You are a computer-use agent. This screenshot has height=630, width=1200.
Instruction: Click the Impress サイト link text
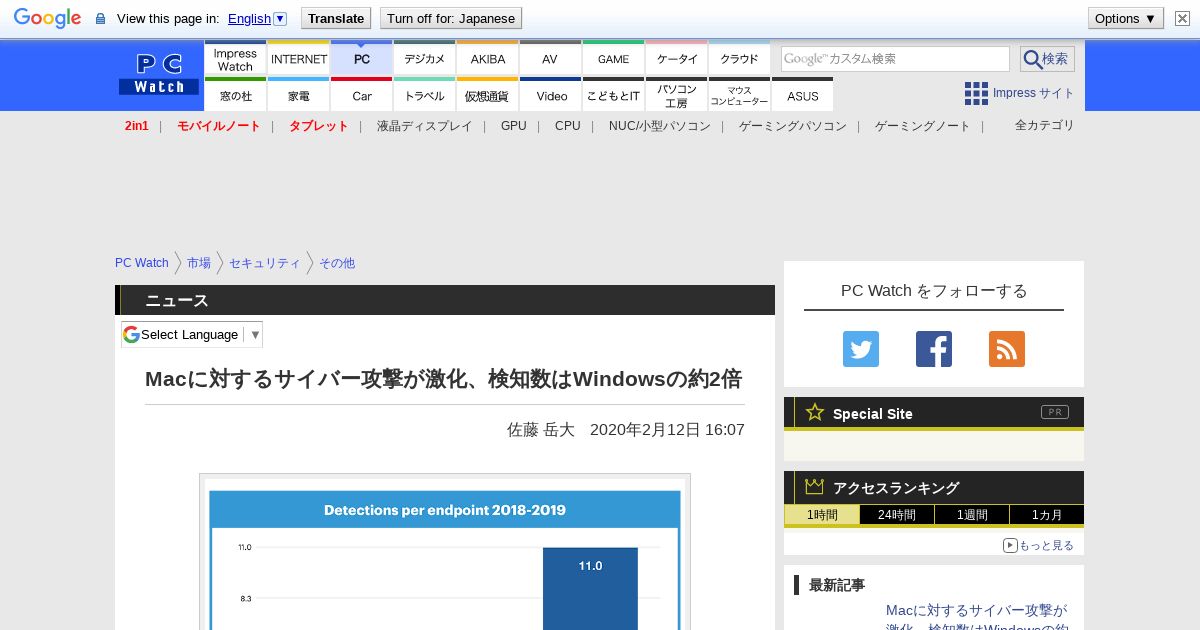click(x=1033, y=93)
